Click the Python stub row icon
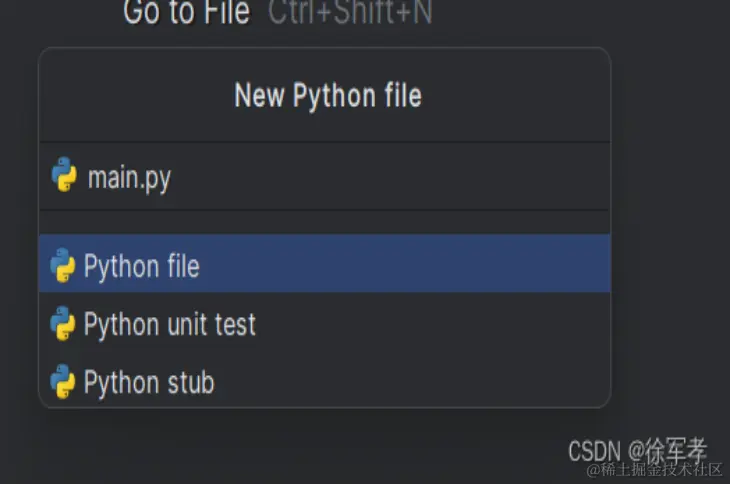Image resolution: width=730 pixels, height=485 pixels. pyautogui.click(x=62, y=381)
